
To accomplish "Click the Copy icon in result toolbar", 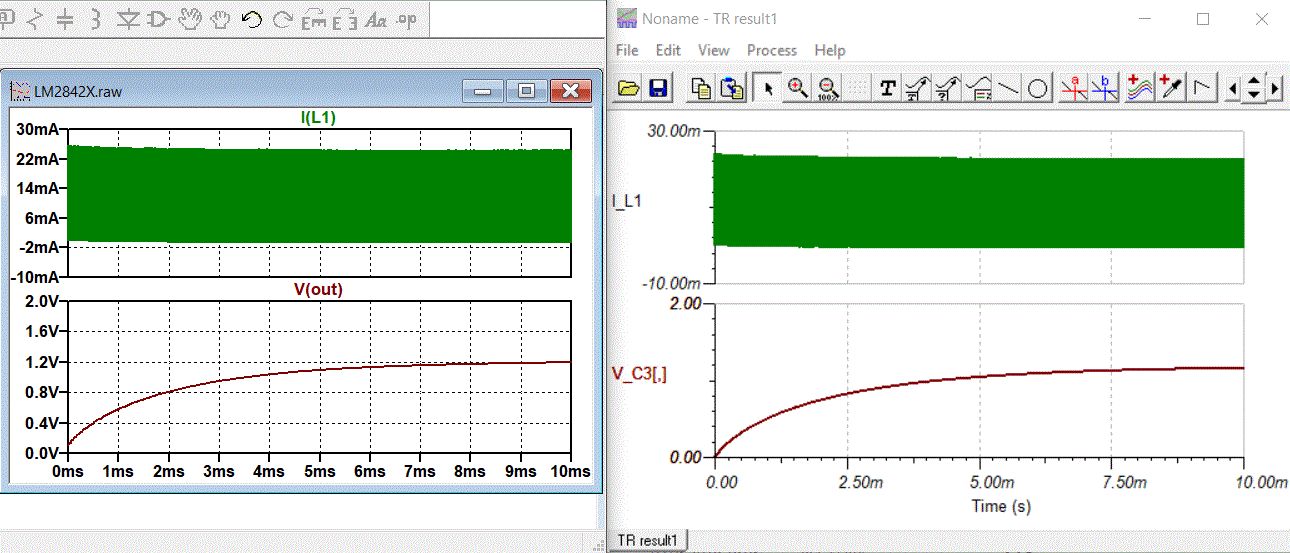I will click(702, 88).
